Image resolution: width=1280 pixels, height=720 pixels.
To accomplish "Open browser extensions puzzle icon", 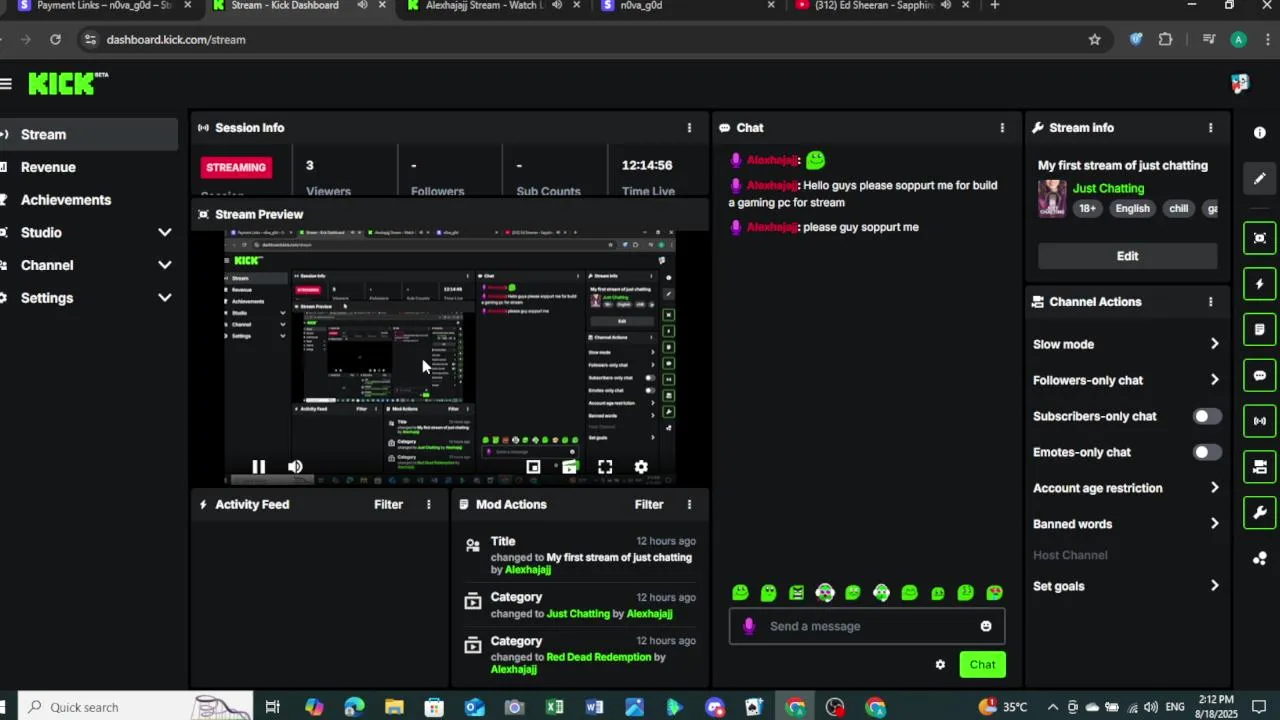I will [1165, 40].
